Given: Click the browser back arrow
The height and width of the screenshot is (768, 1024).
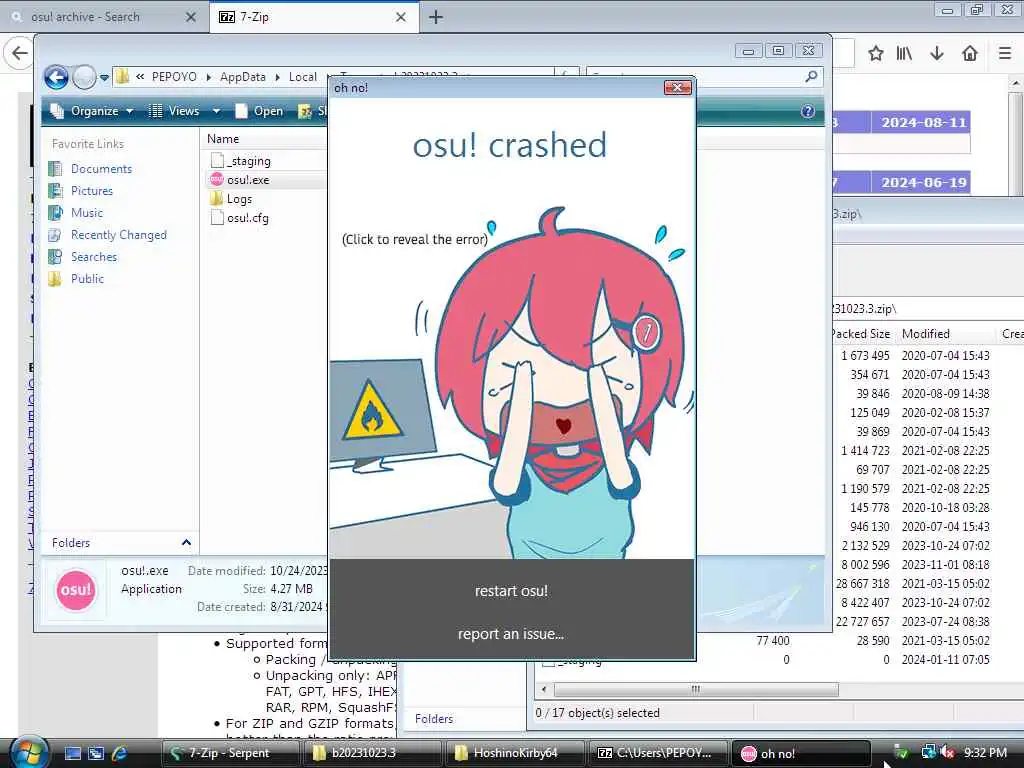Looking at the screenshot, I should 19,53.
